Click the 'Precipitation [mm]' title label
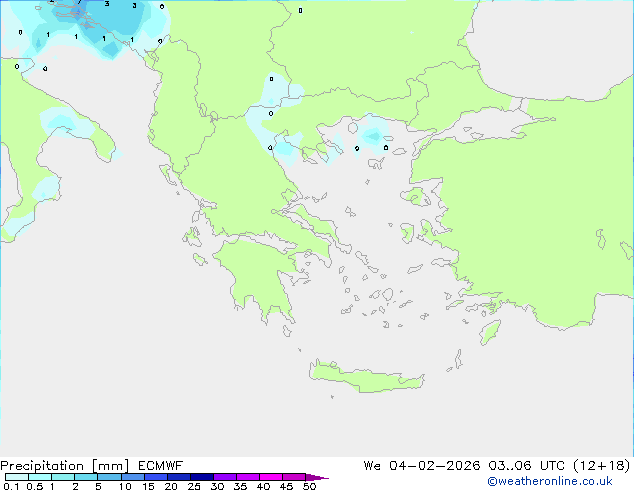This screenshot has width=634, height=490. pos(65,466)
